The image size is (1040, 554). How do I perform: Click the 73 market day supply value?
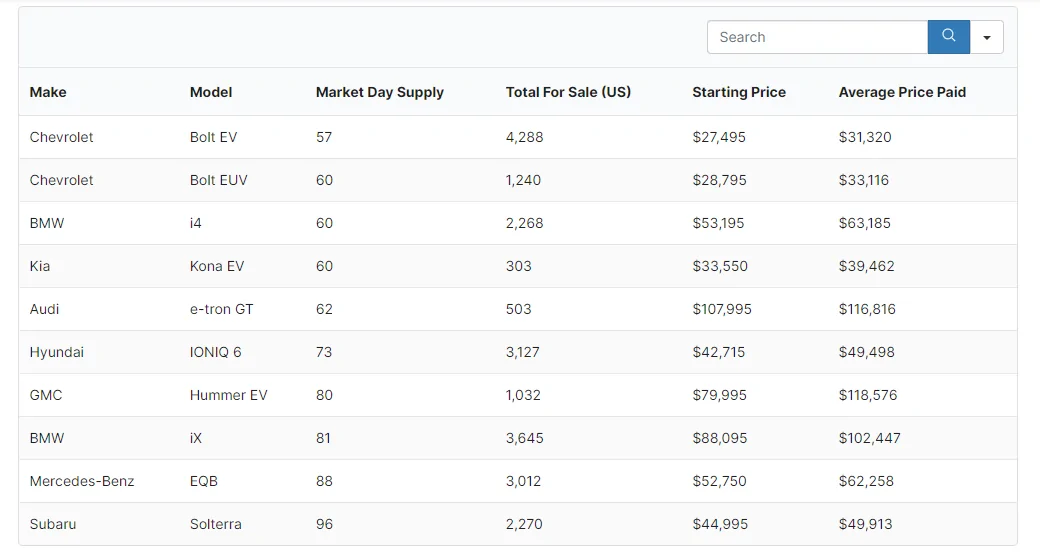[324, 352]
